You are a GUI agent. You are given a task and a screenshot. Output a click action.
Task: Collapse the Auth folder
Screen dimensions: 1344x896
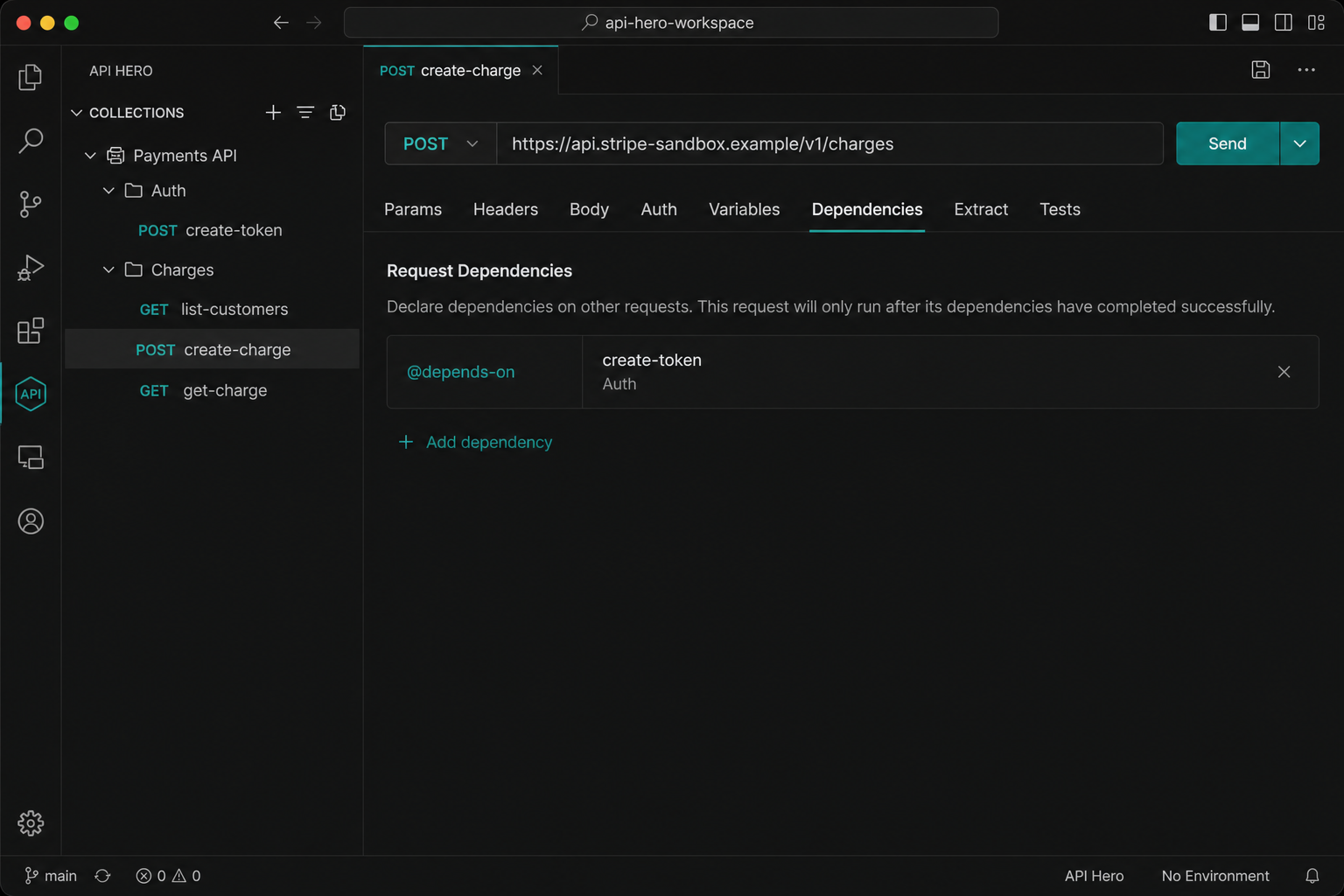click(x=108, y=191)
